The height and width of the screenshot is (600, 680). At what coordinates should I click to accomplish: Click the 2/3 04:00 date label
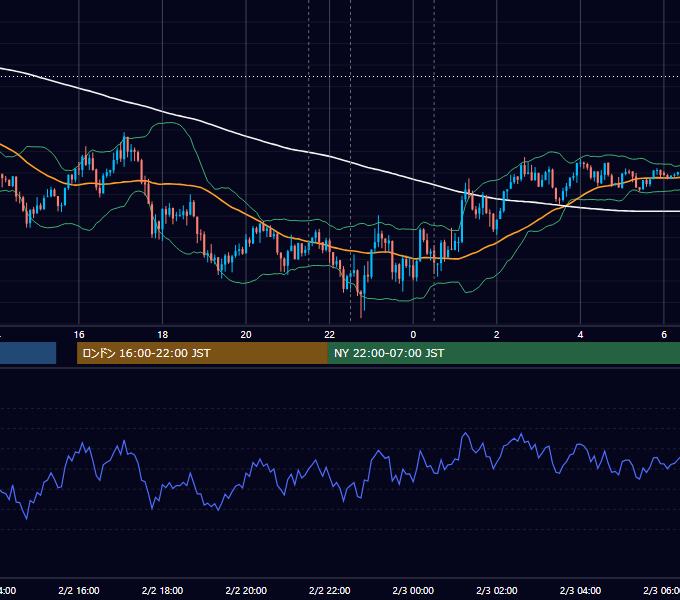[x=580, y=590]
